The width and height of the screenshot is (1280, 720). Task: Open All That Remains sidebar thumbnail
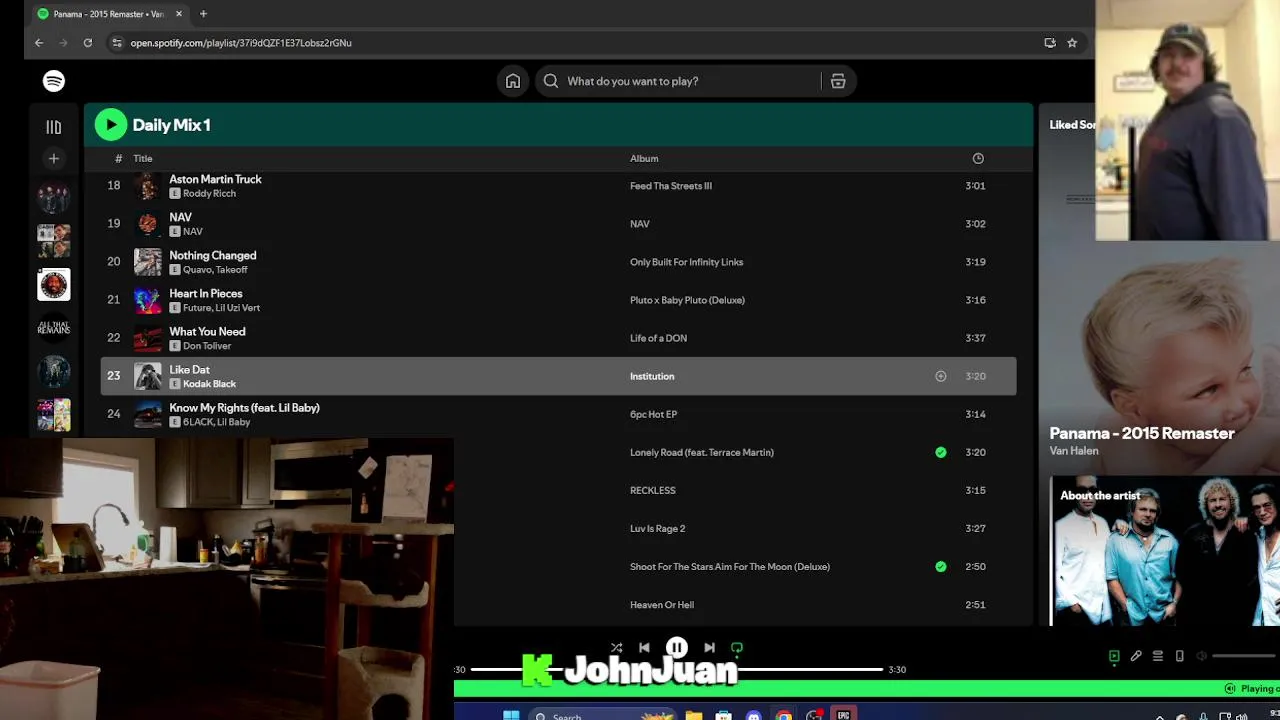54,328
